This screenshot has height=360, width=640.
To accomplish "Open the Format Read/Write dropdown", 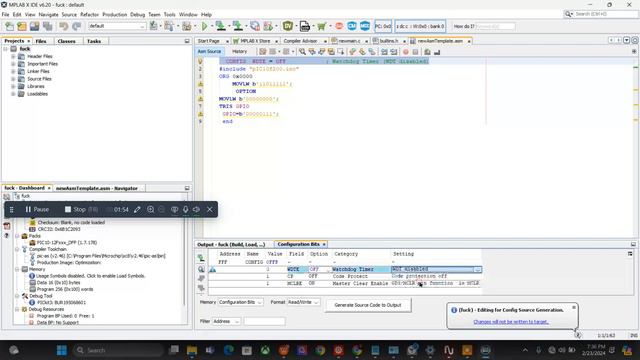I will [x=303, y=302].
